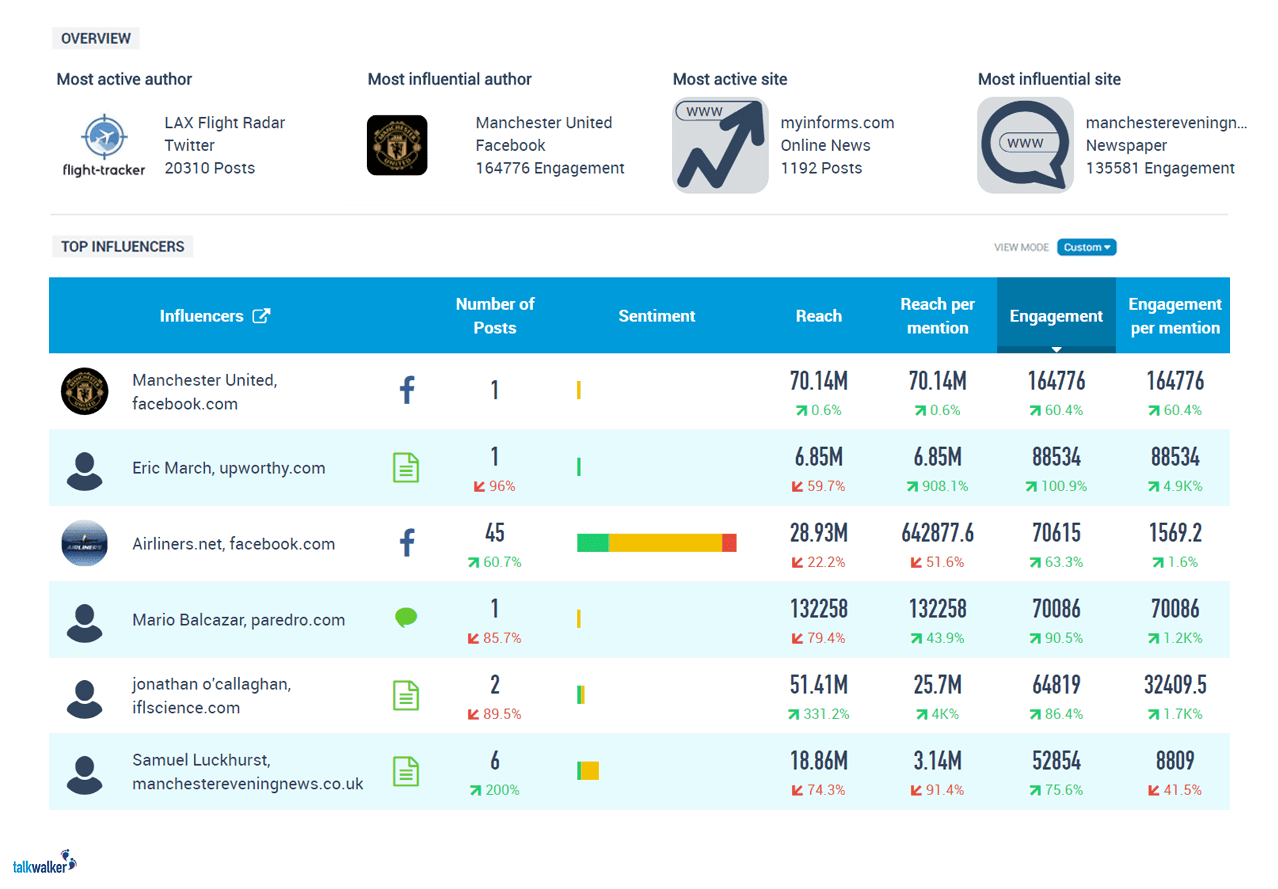Click the person avatar next to Samuel Luckhurst
The width and height of the screenshot is (1278, 889).
click(85, 771)
